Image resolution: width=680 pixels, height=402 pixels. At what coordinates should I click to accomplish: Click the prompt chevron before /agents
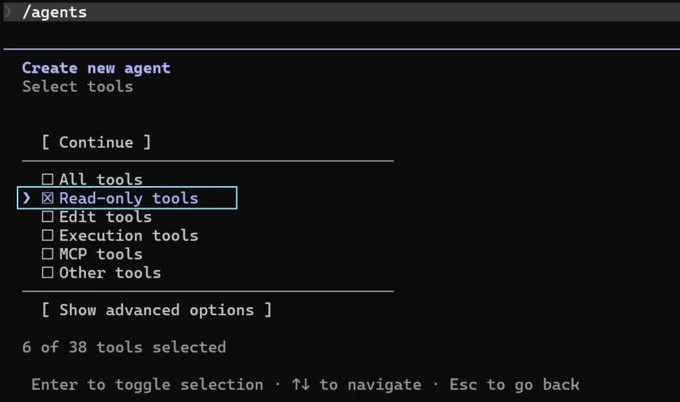[x=8, y=12]
